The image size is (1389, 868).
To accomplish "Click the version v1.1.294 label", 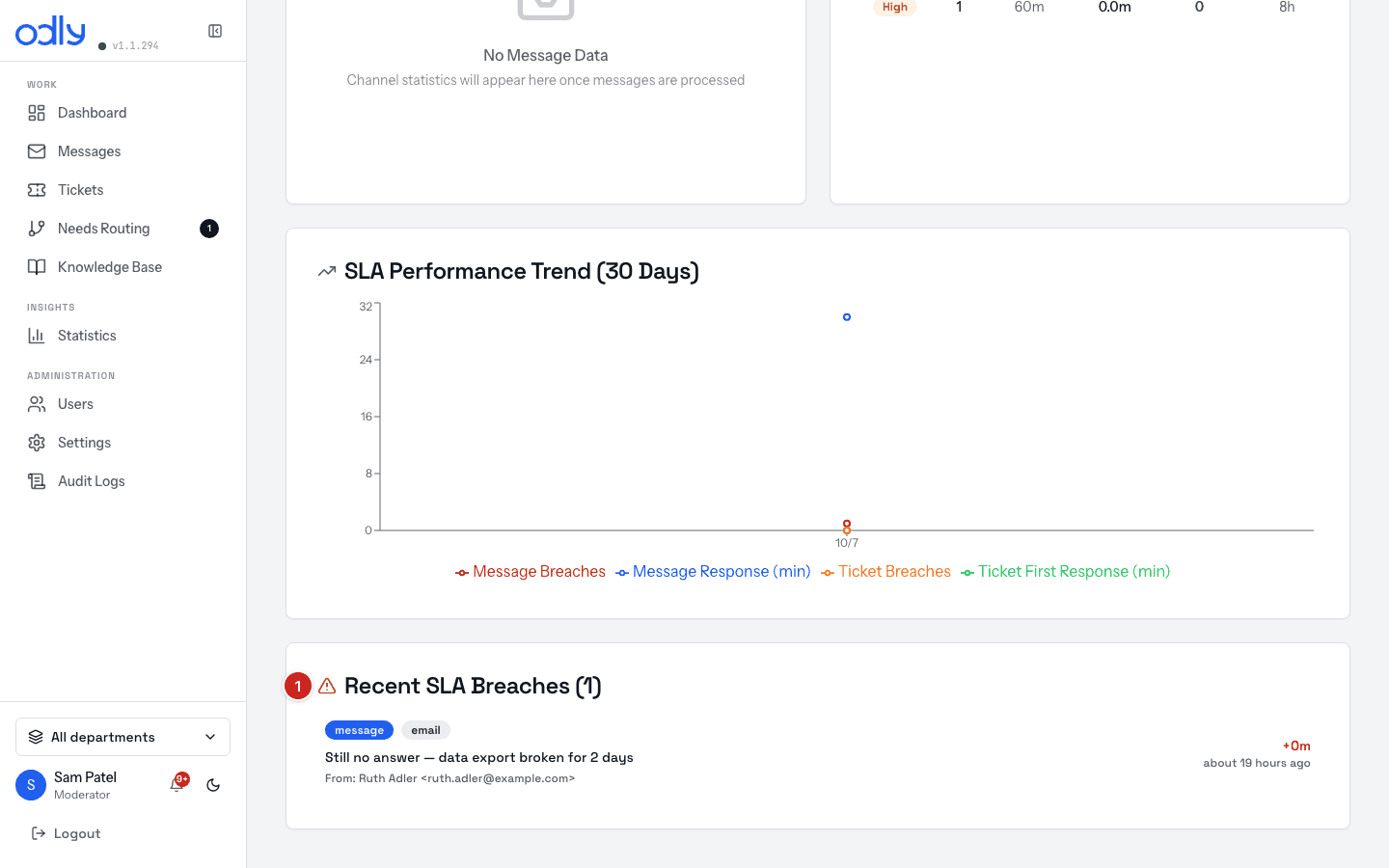I will (135, 45).
